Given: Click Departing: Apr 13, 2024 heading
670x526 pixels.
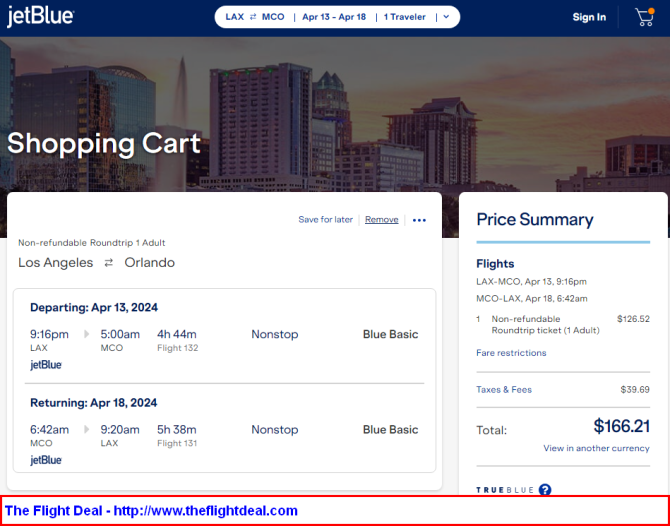Looking at the screenshot, I should [94, 307].
